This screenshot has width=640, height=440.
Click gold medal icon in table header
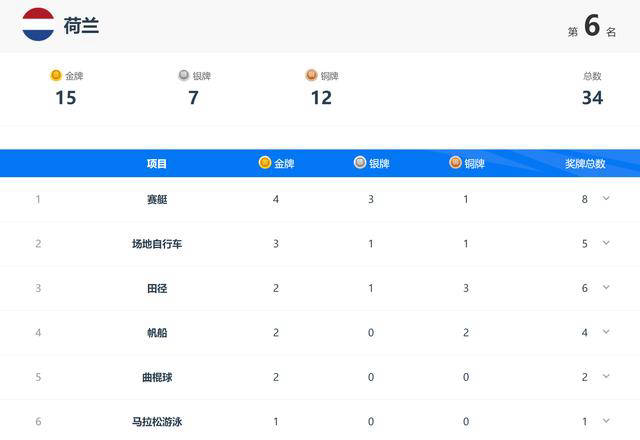265,162
